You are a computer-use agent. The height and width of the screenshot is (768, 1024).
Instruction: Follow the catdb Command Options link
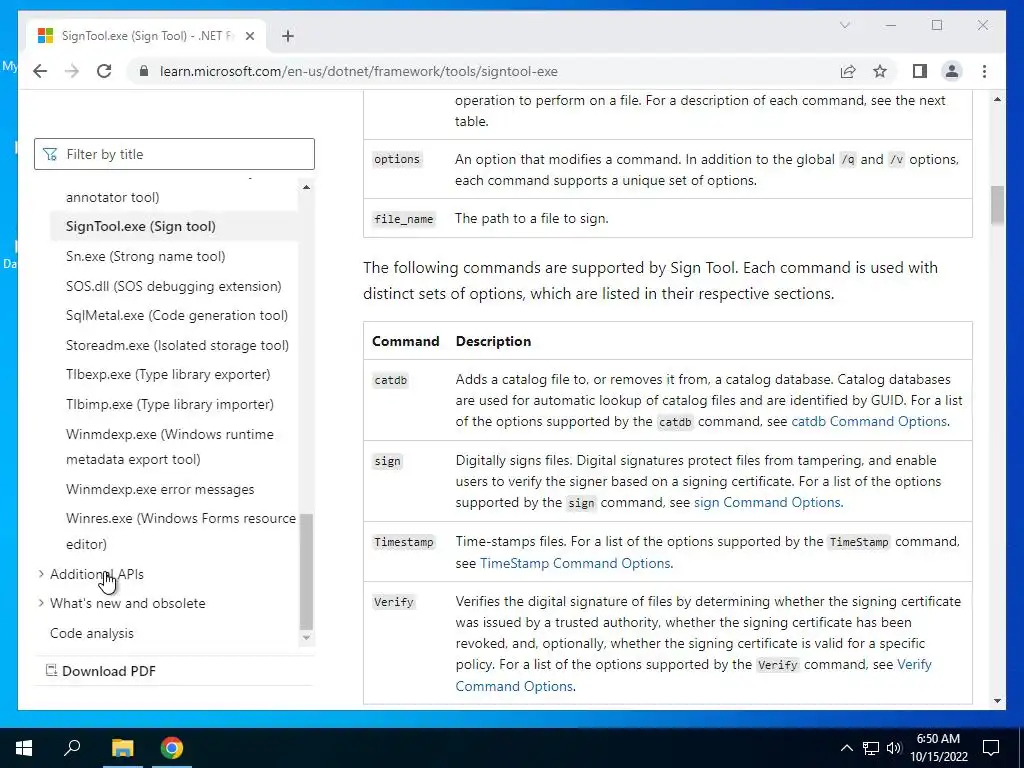point(869,421)
